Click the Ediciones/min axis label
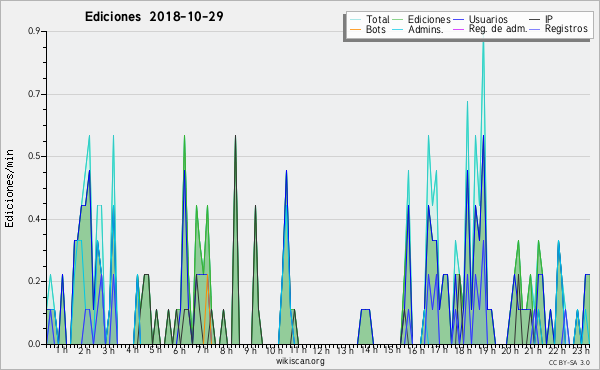This screenshot has width=600, height=370. click(9, 188)
